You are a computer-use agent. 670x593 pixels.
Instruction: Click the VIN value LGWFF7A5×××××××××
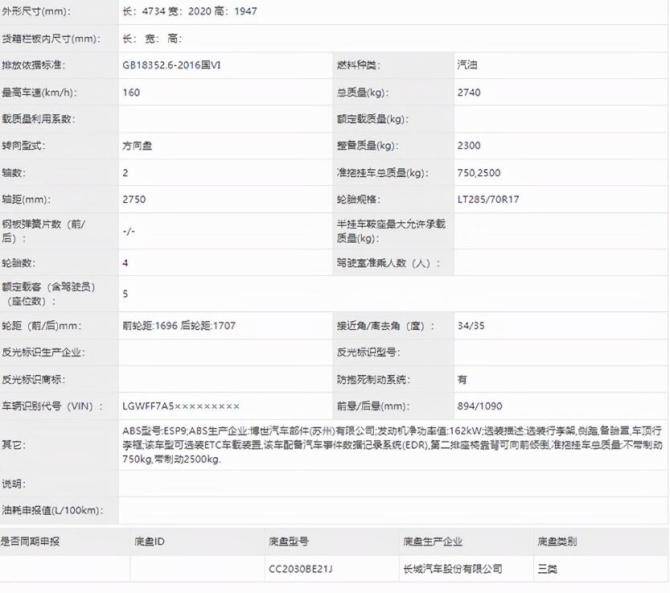point(181,406)
